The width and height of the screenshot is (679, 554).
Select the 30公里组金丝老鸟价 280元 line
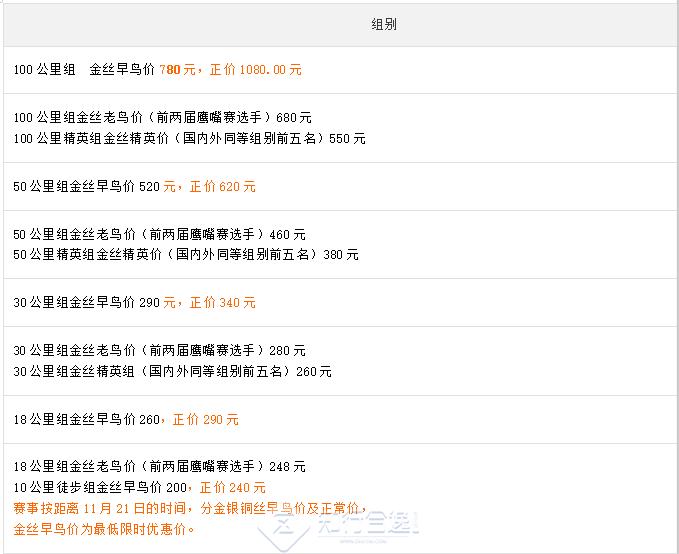tap(160, 351)
